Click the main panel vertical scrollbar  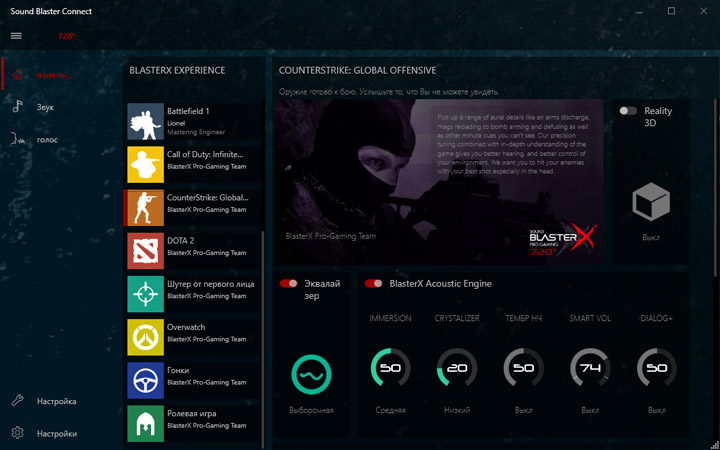(715, 188)
